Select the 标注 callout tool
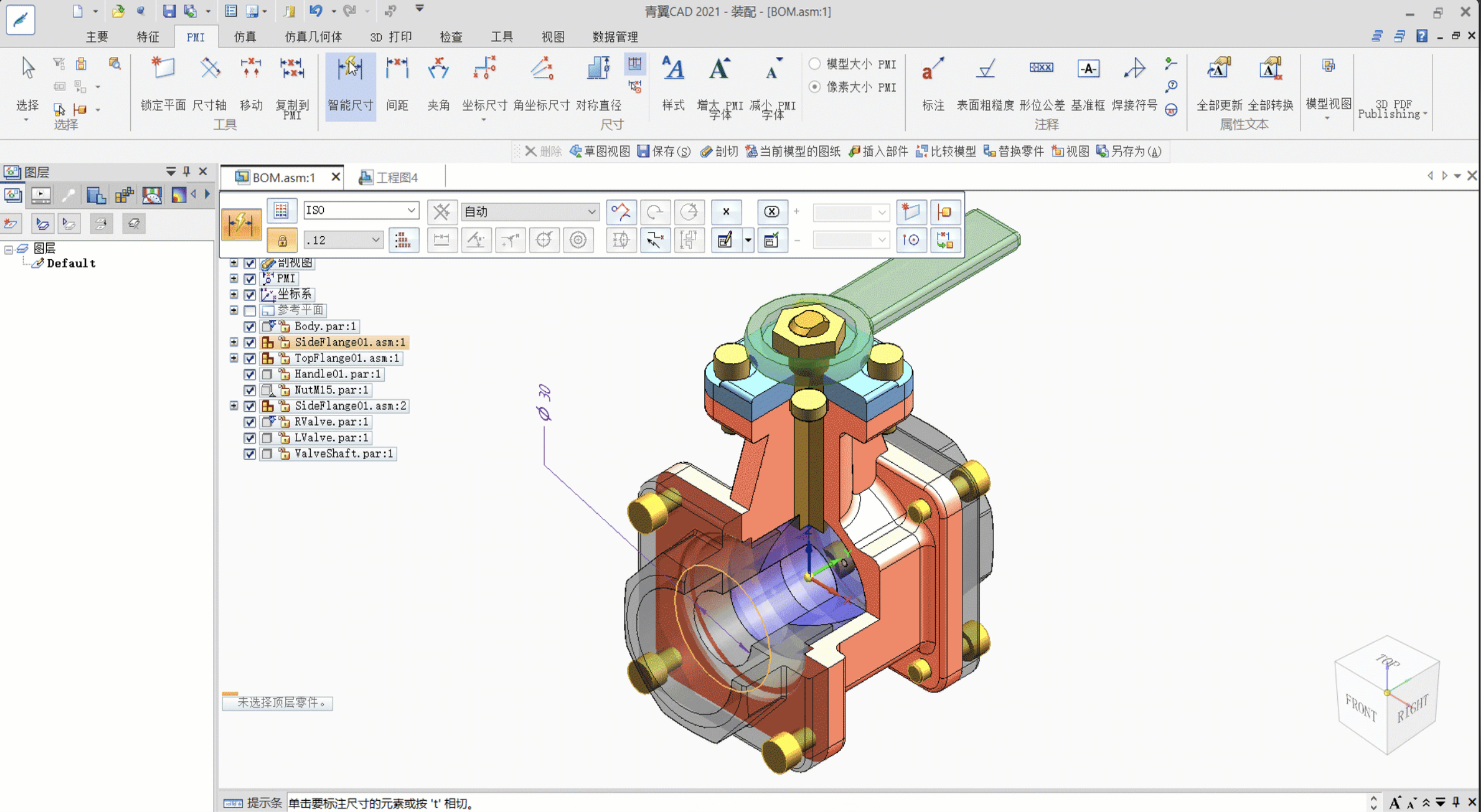 [x=933, y=85]
